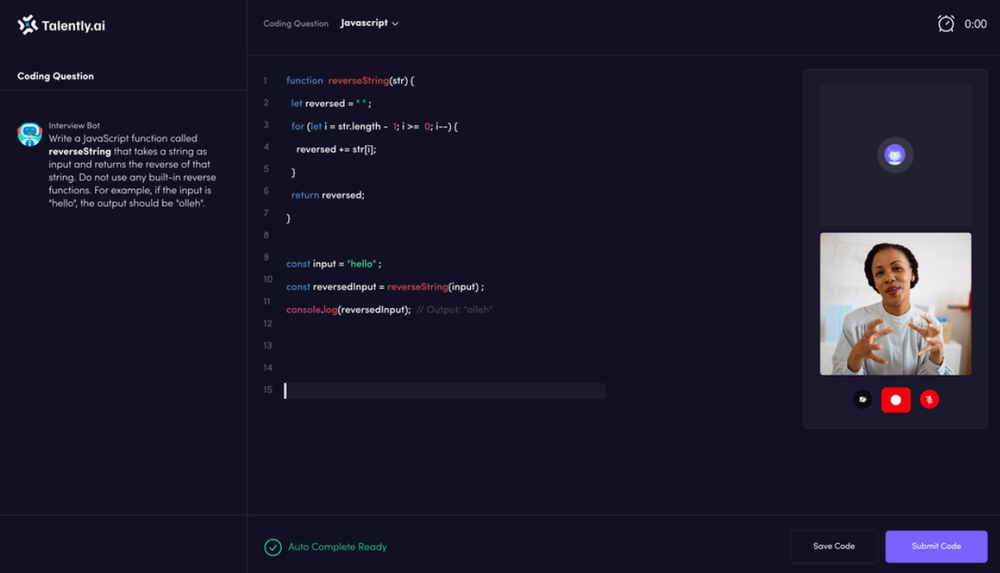This screenshot has width=1000, height=573.
Task: Click the 'let reversed' code line
Action: 331,103
